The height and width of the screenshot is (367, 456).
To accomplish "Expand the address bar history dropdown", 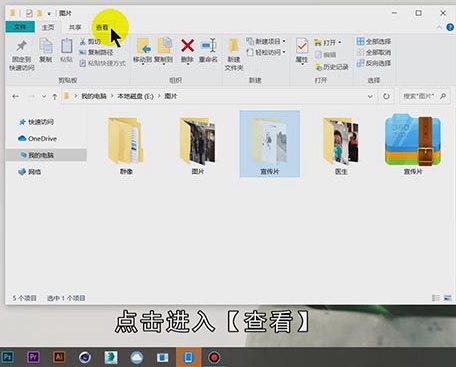I will coord(370,96).
